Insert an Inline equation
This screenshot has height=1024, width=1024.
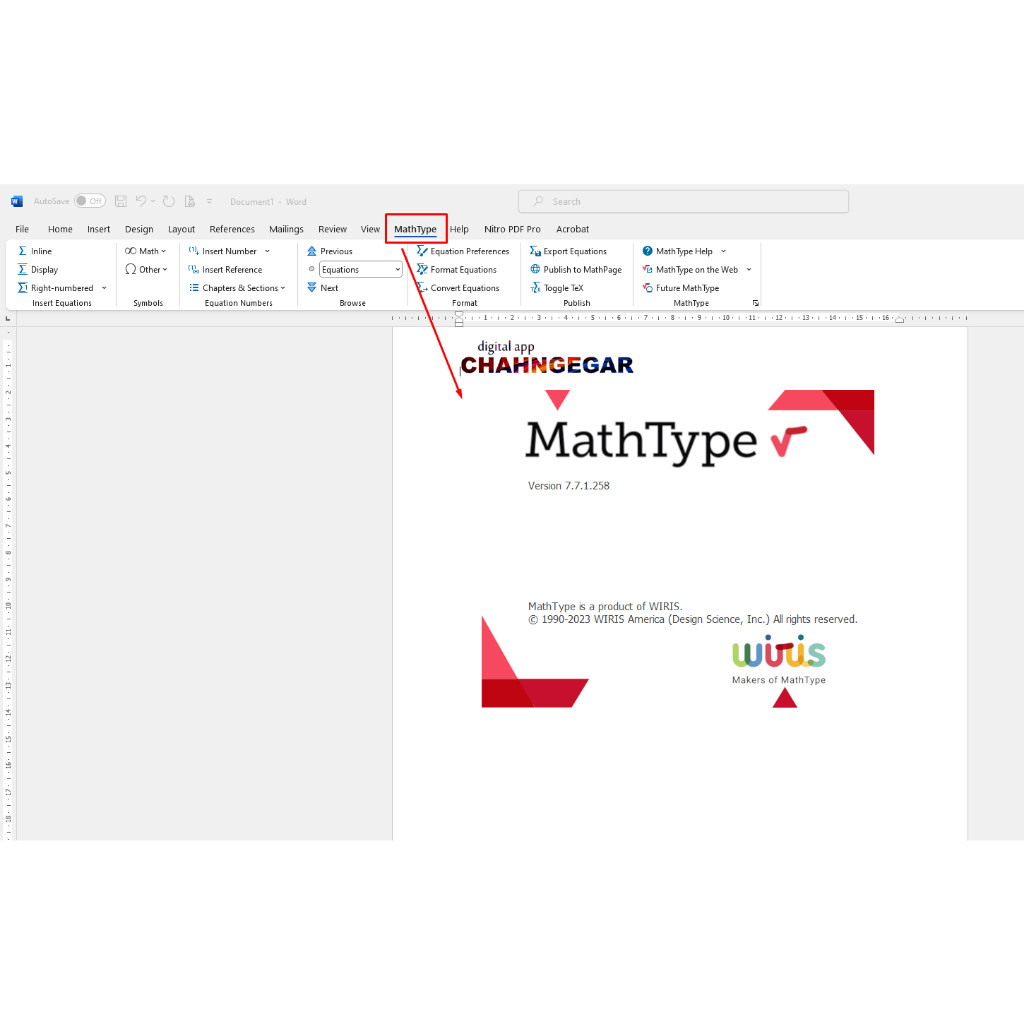35,251
